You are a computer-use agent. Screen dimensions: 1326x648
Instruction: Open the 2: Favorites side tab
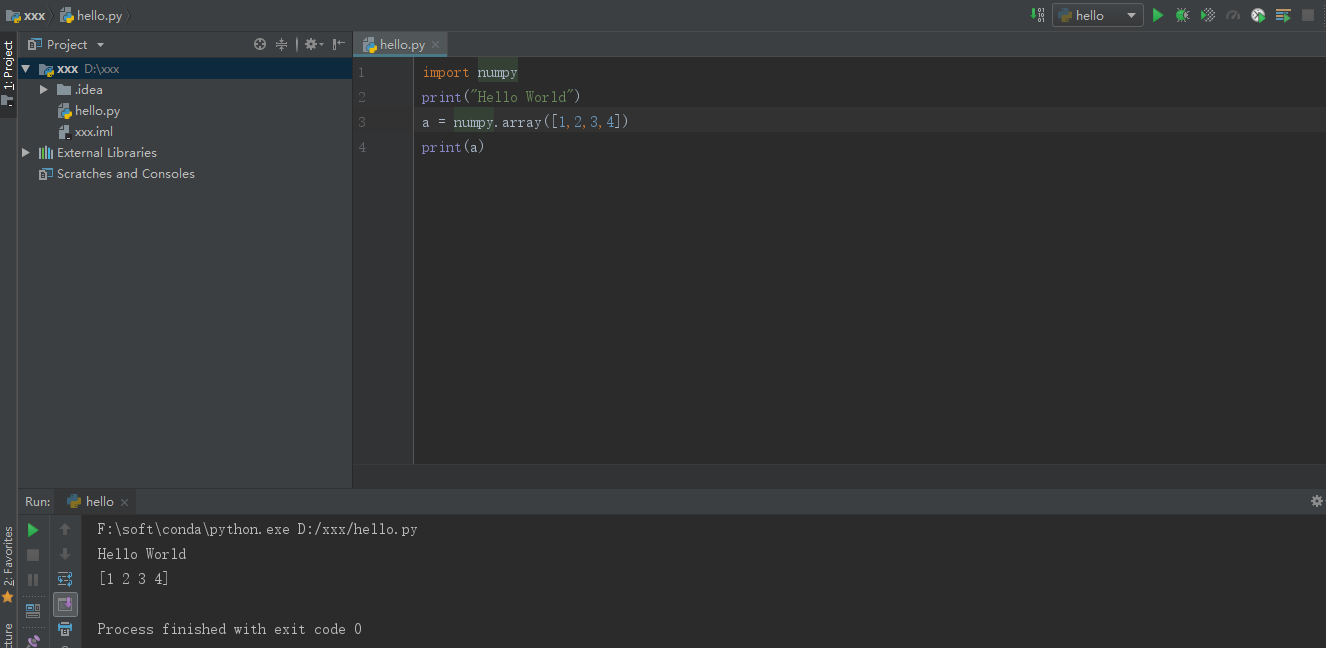(x=8, y=565)
